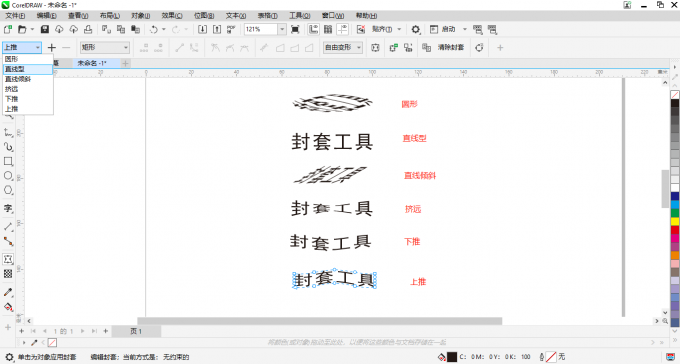Select the Connector tool
The width and height of the screenshot is (680, 364).
(8, 241)
